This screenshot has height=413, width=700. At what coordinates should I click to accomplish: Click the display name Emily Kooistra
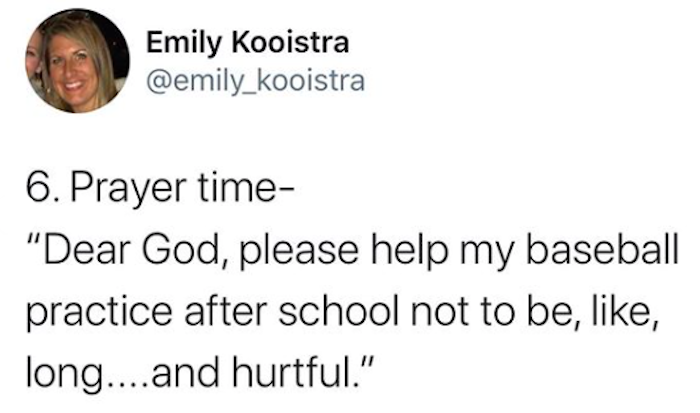point(248,43)
